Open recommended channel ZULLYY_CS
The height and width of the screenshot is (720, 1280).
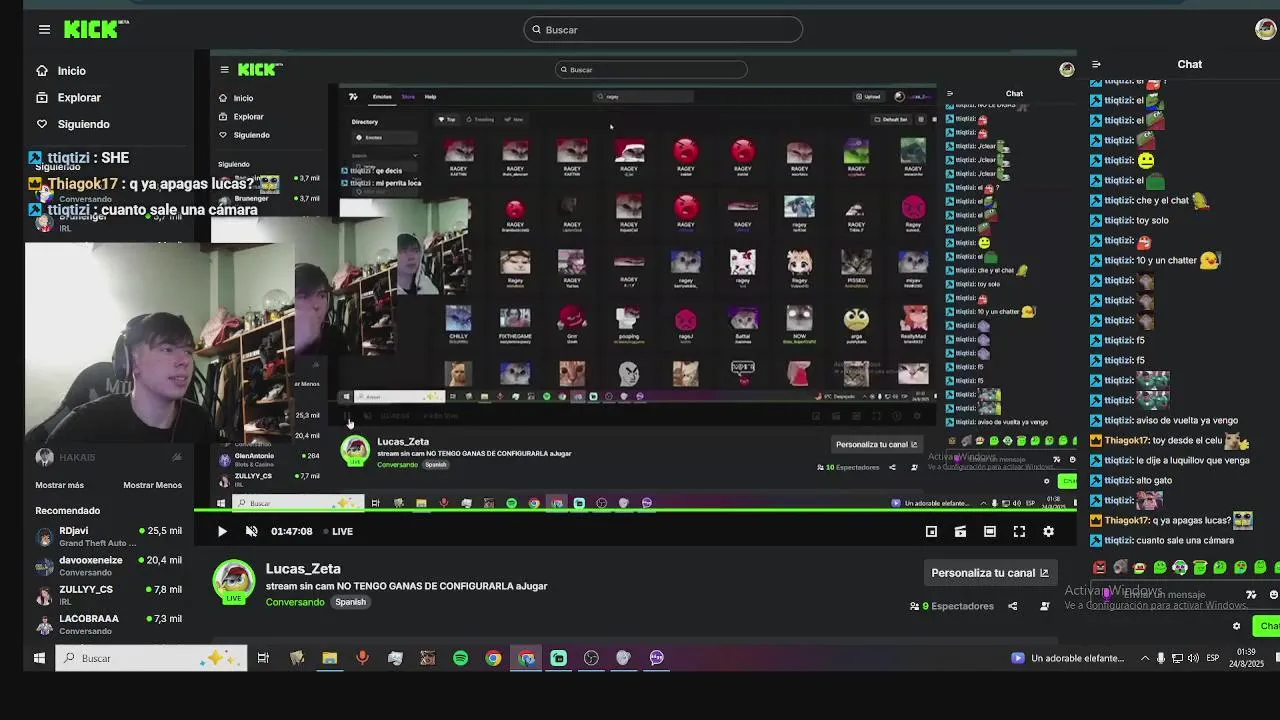(109, 595)
